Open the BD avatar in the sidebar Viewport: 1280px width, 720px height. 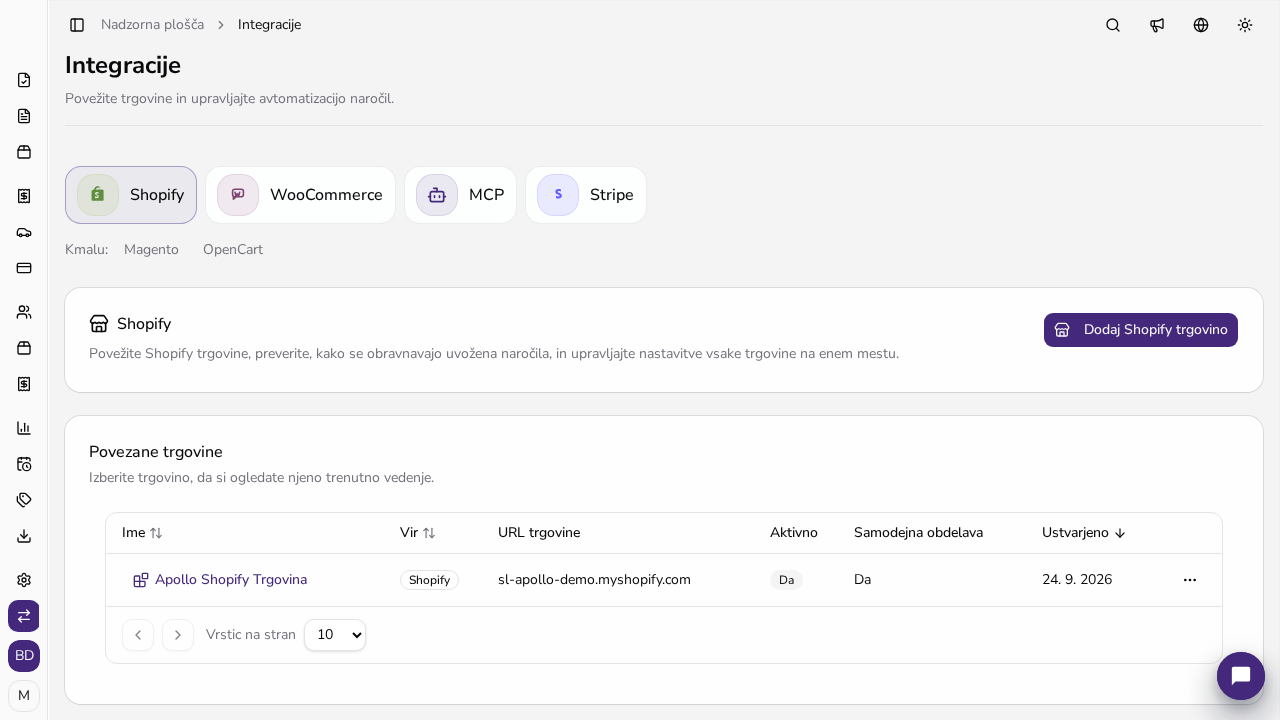(24, 656)
